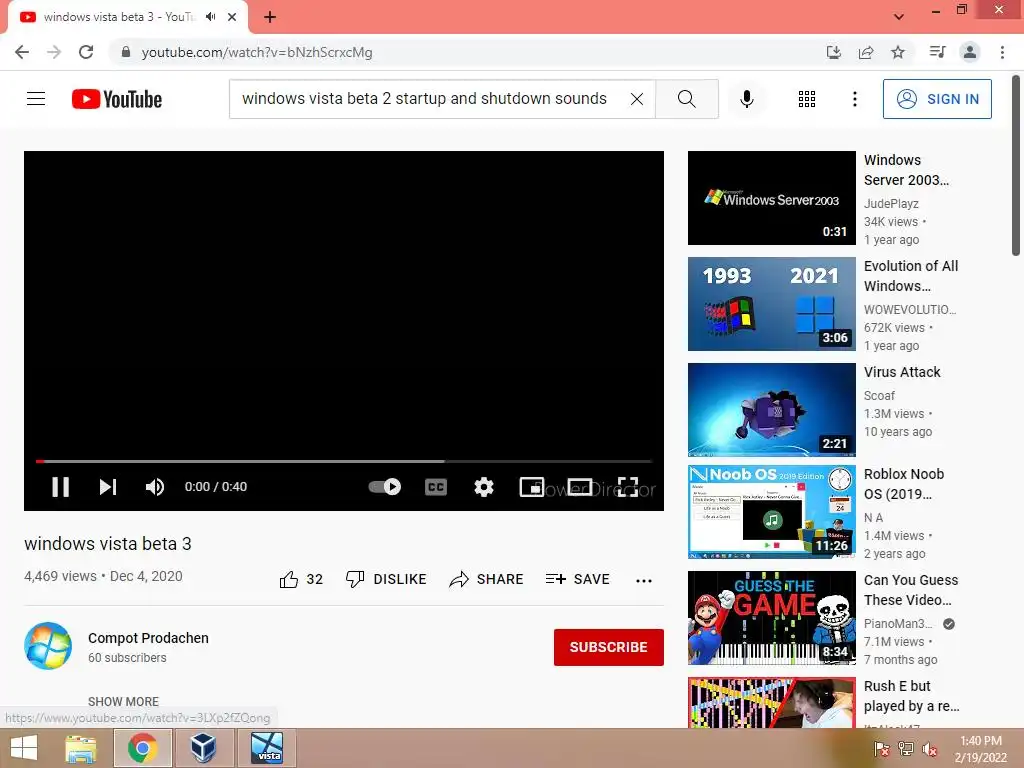Image resolution: width=1024 pixels, height=768 pixels.
Task: Go to the YouTube home logo
Action: pos(117,99)
